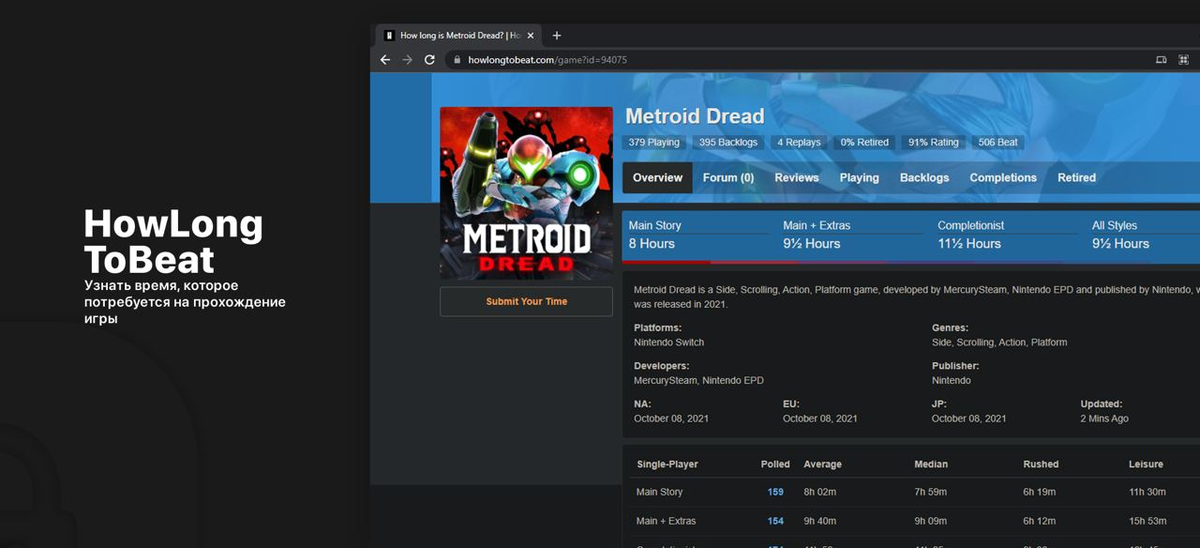Viewport: 1200px width, 548px height.
Task: Reload the HowLongToBeat page
Action: (x=429, y=60)
